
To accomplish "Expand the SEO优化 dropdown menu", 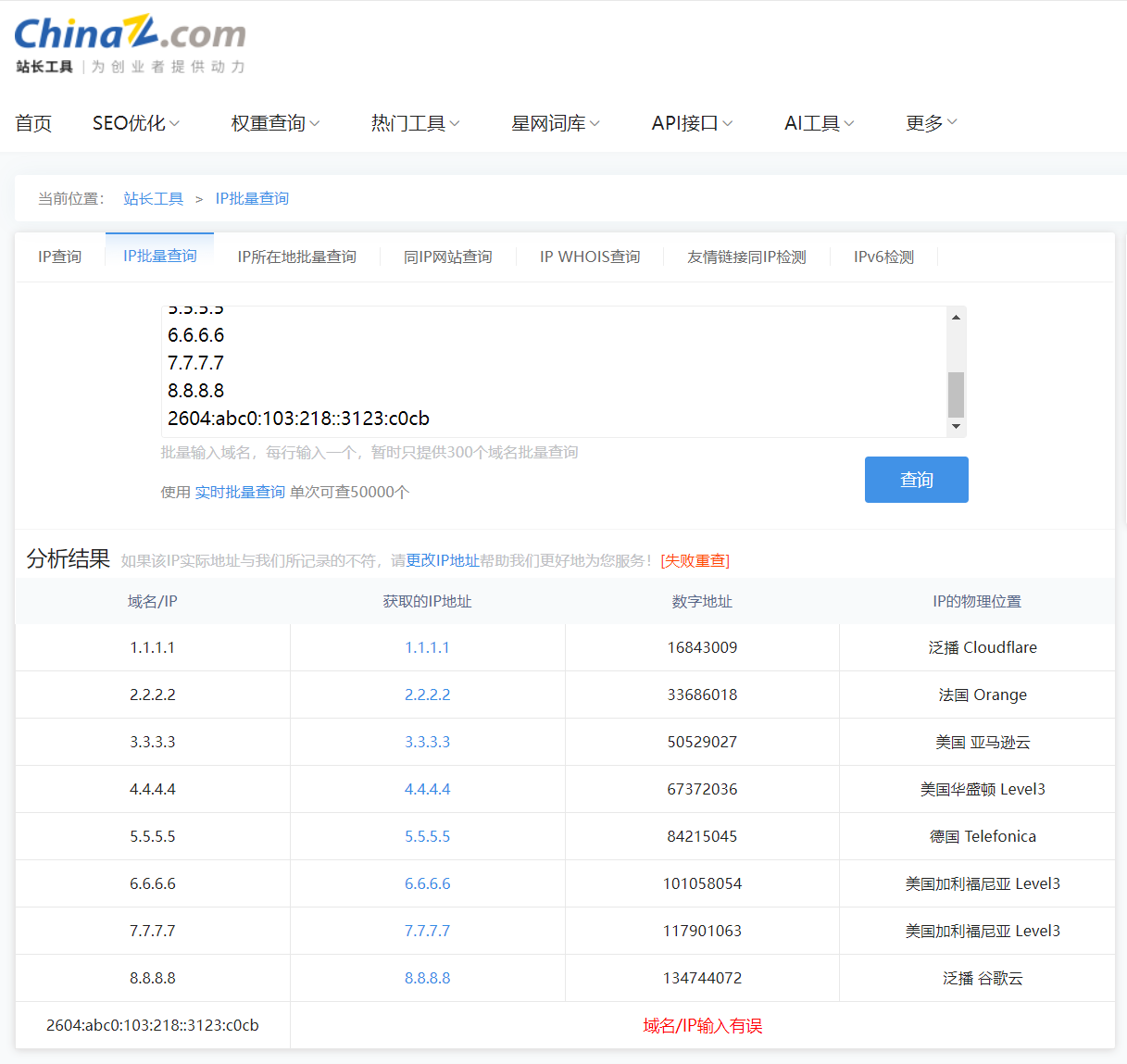I will tap(135, 123).
